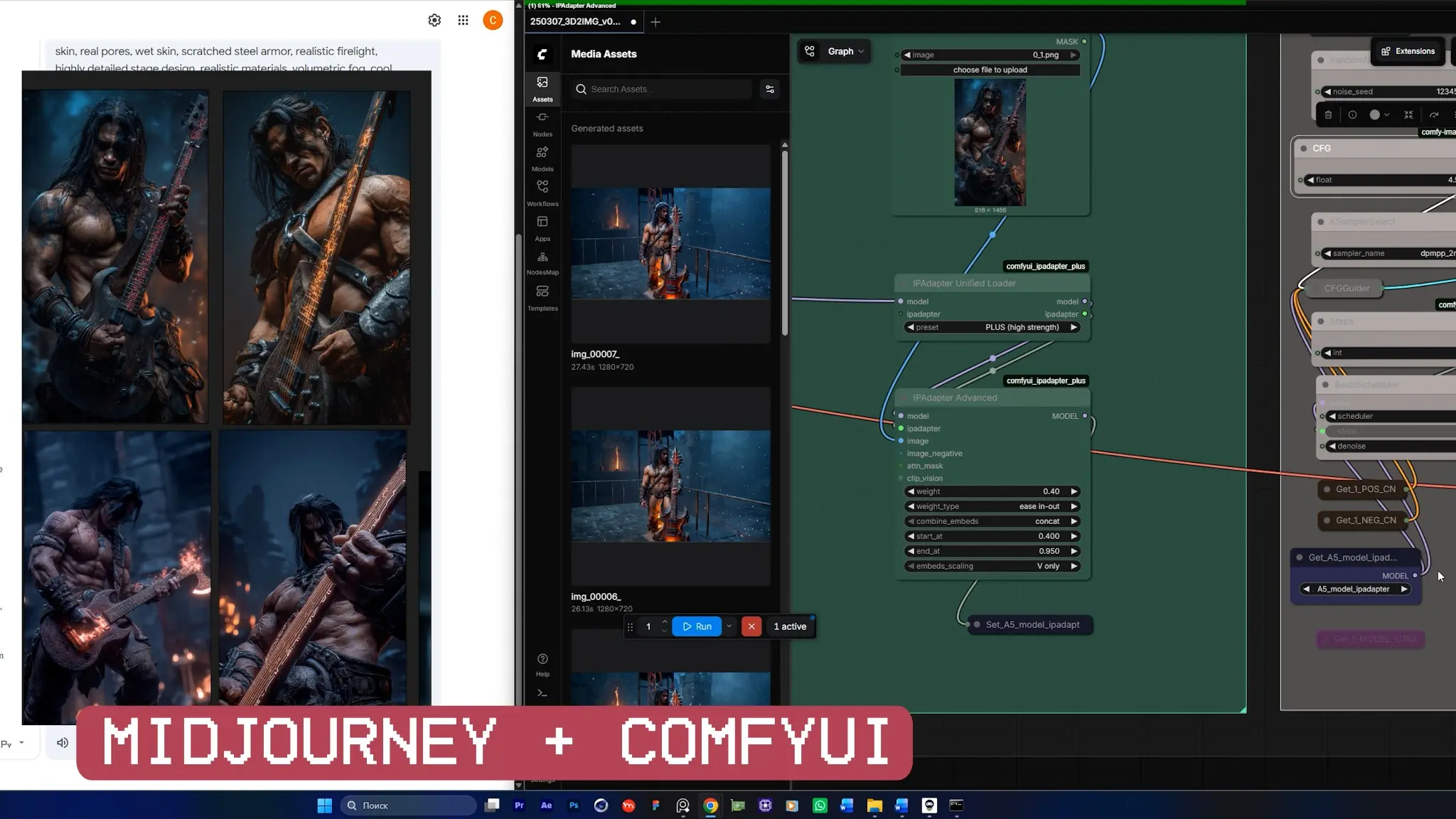Open the NodesMap sidebar panel
1456x819 pixels.
click(x=542, y=263)
